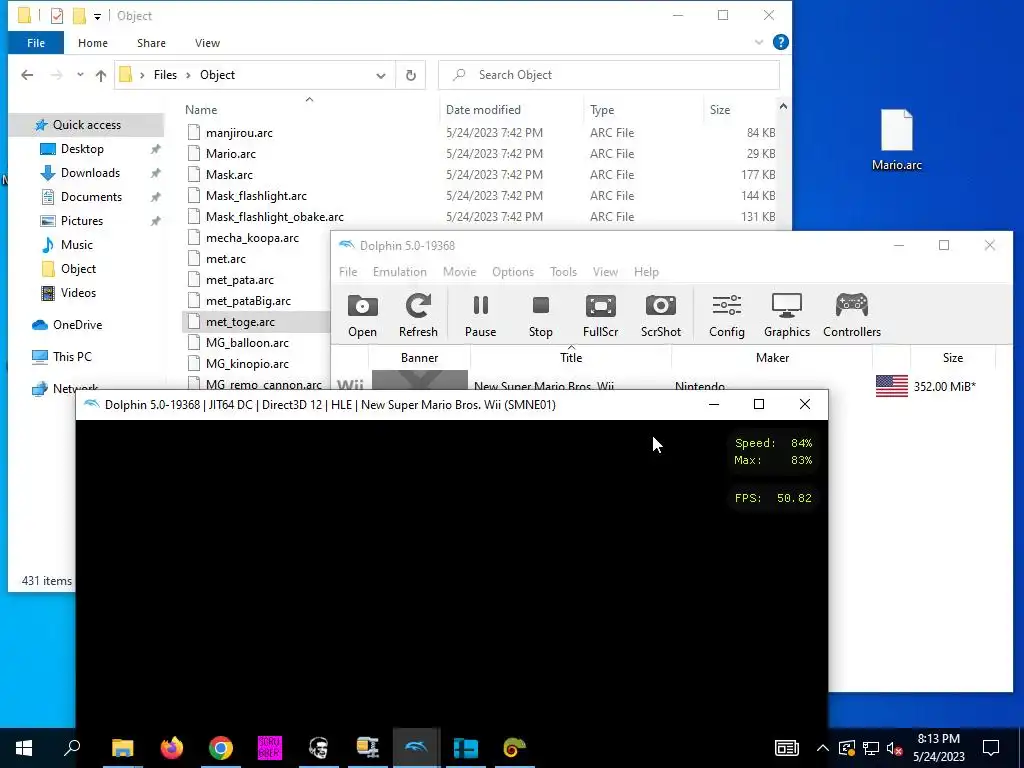The image size is (1024, 768).
Task: Refresh the Object folder in Explorer
Action: [411, 75]
